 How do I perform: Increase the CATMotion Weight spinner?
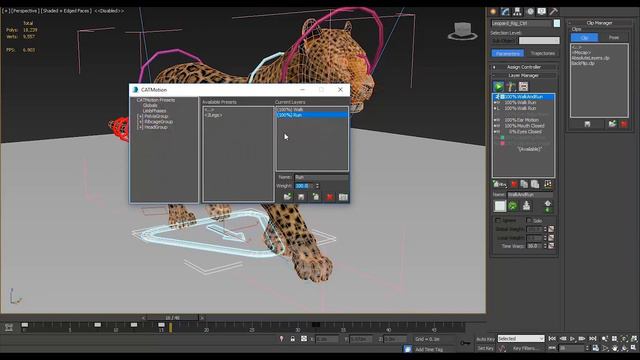tap(317, 184)
